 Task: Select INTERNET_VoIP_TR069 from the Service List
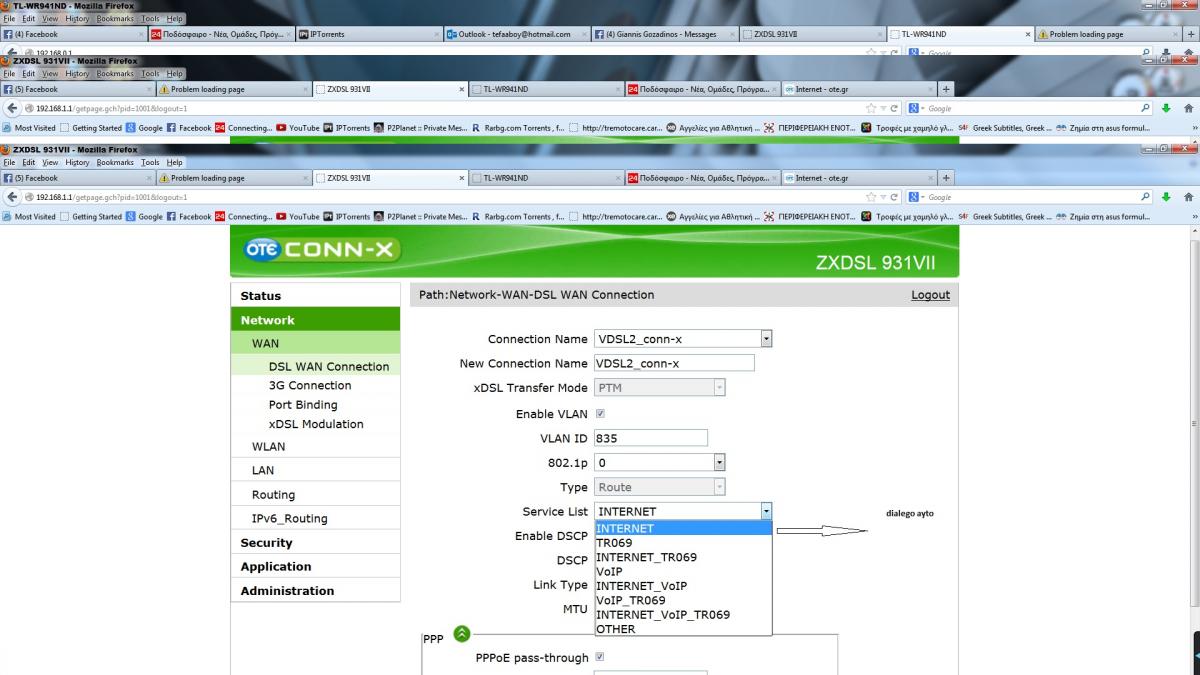click(683, 615)
